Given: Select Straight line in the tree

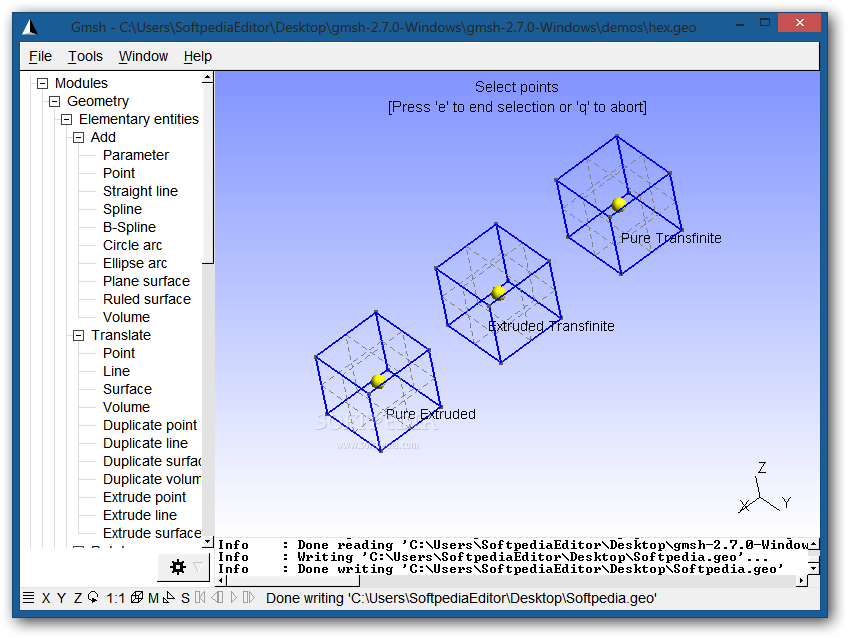Looking at the screenshot, I should 140,191.
